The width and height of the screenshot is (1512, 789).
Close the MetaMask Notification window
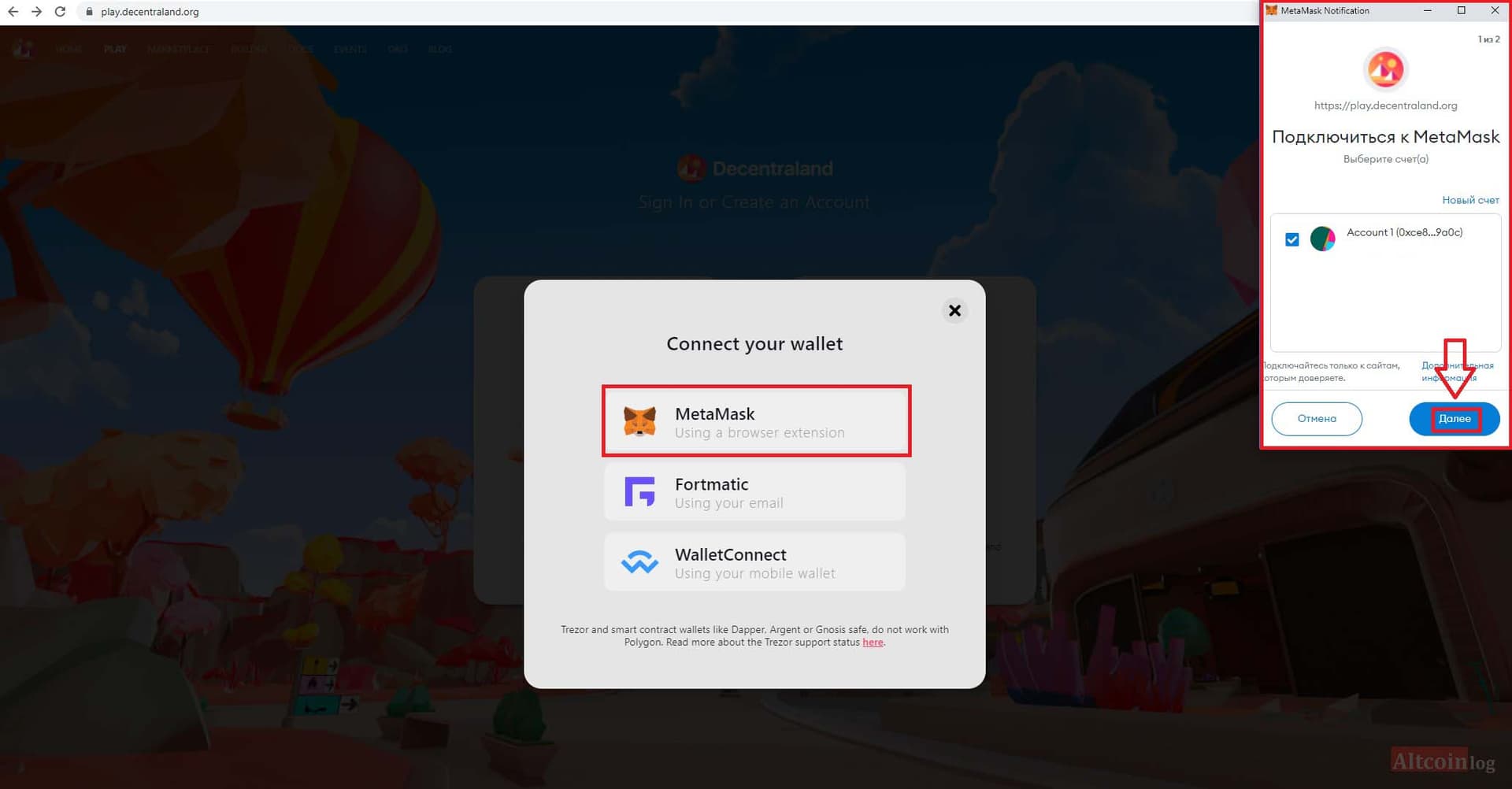click(1495, 10)
